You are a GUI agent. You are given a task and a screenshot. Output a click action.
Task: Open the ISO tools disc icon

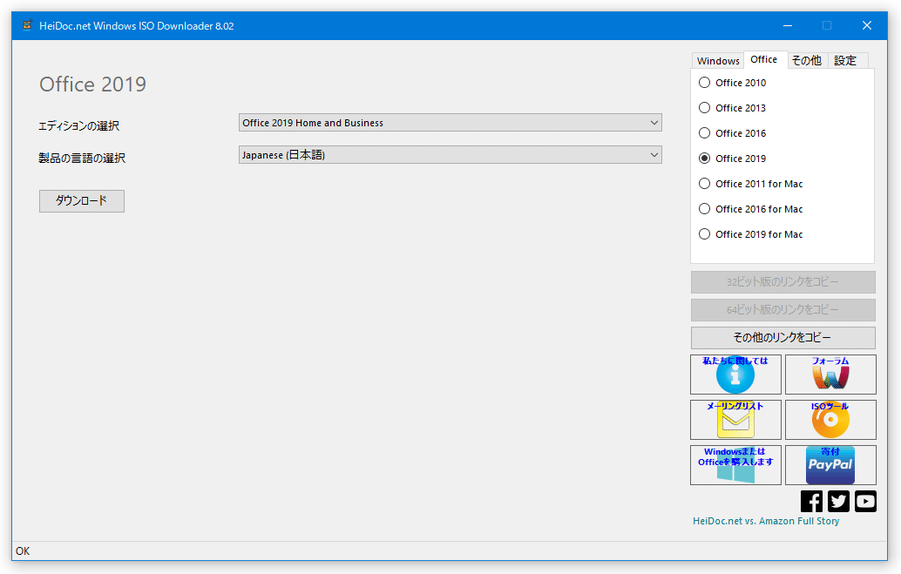[830, 420]
